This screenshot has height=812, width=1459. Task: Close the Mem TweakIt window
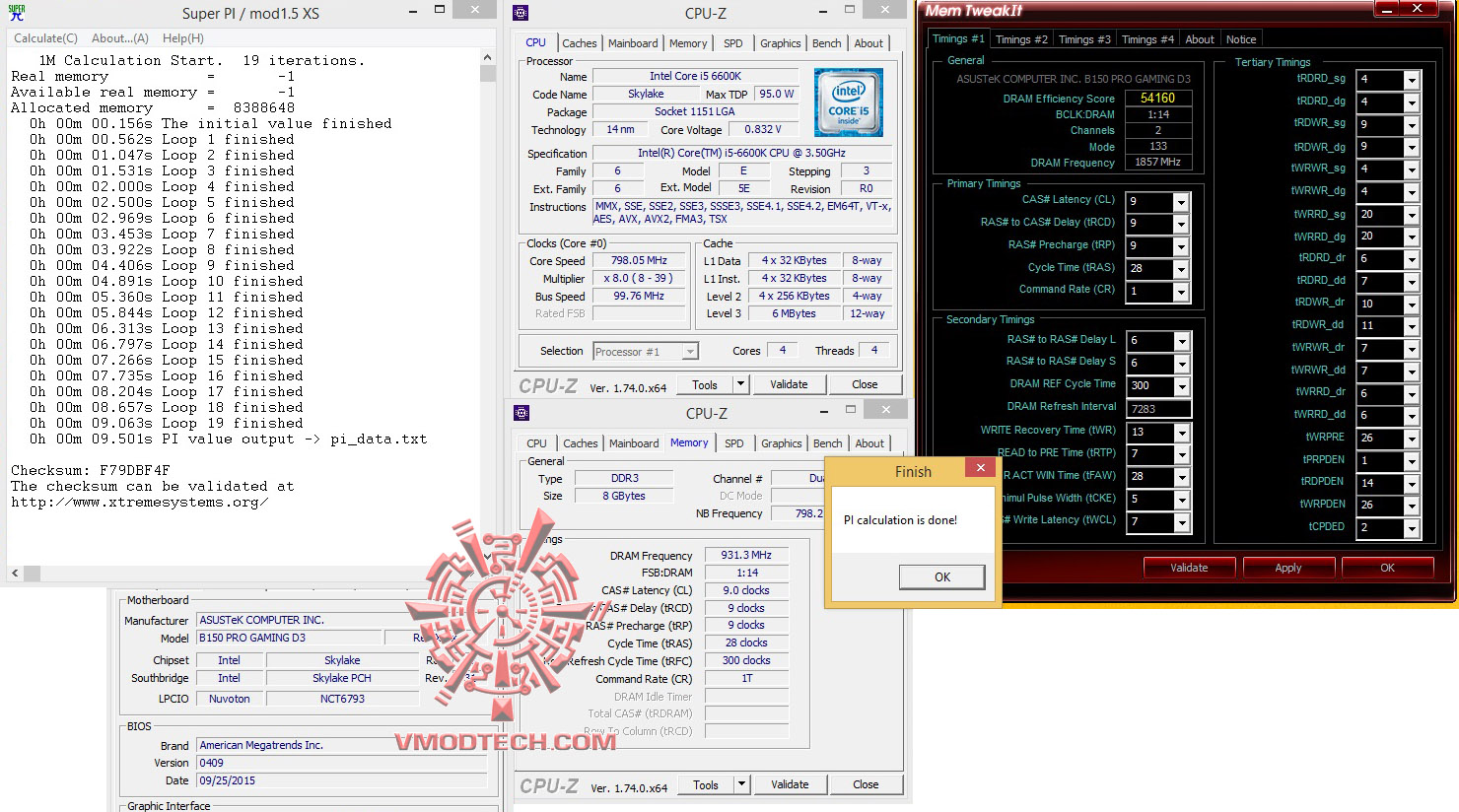click(x=1418, y=9)
